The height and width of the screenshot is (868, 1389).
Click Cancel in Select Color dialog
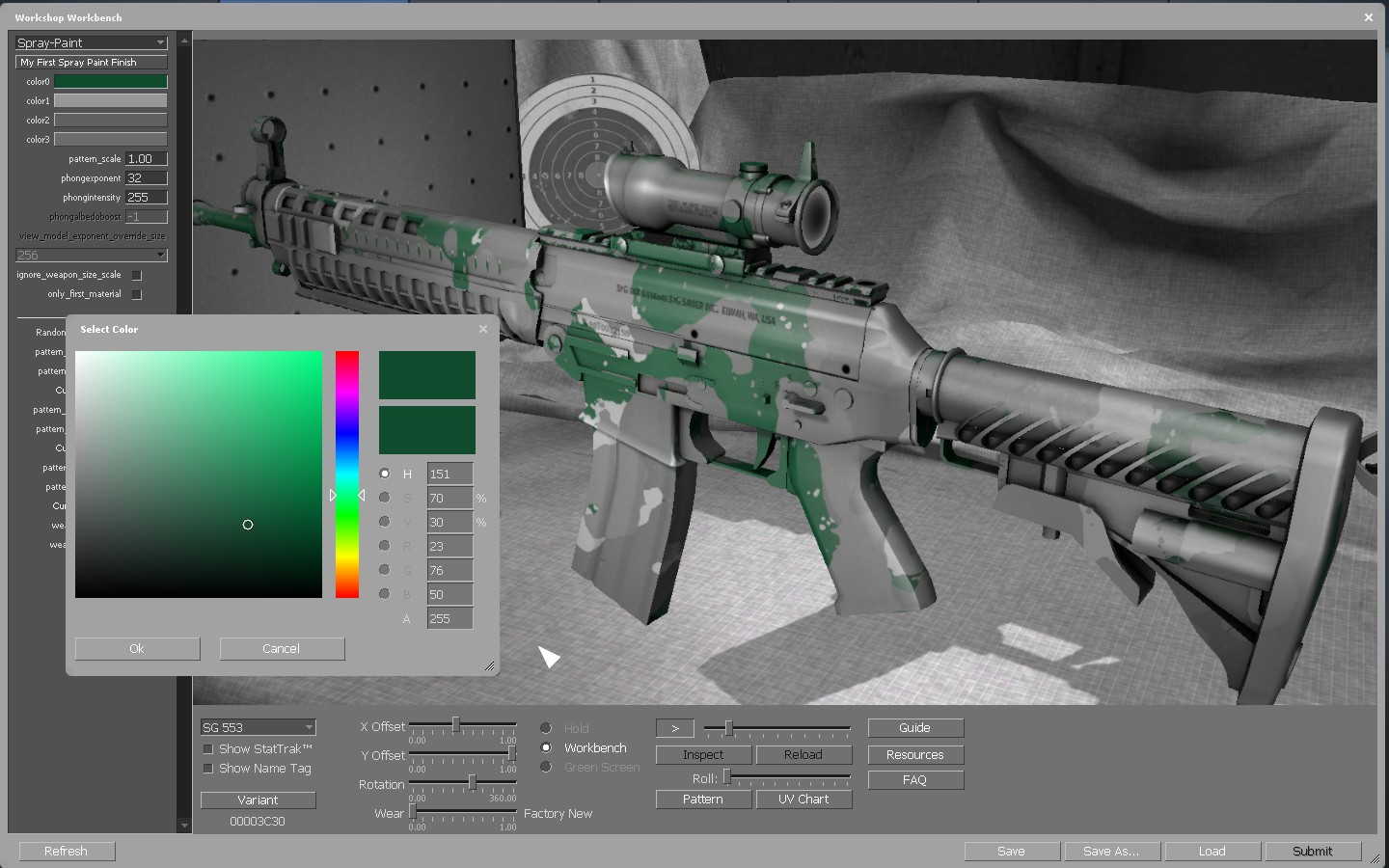[282, 649]
